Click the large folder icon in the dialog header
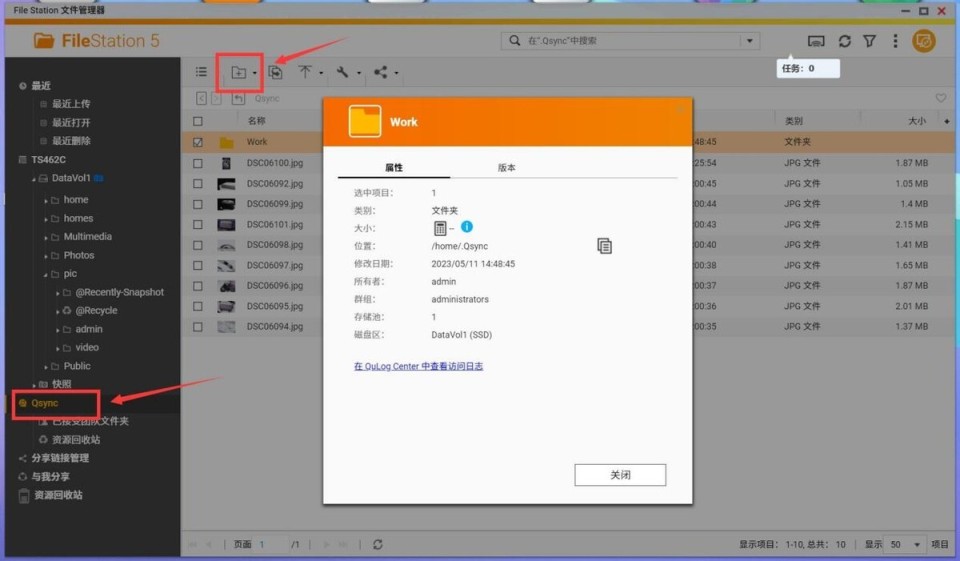The width and height of the screenshot is (960, 561). click(x=365, y=121)
